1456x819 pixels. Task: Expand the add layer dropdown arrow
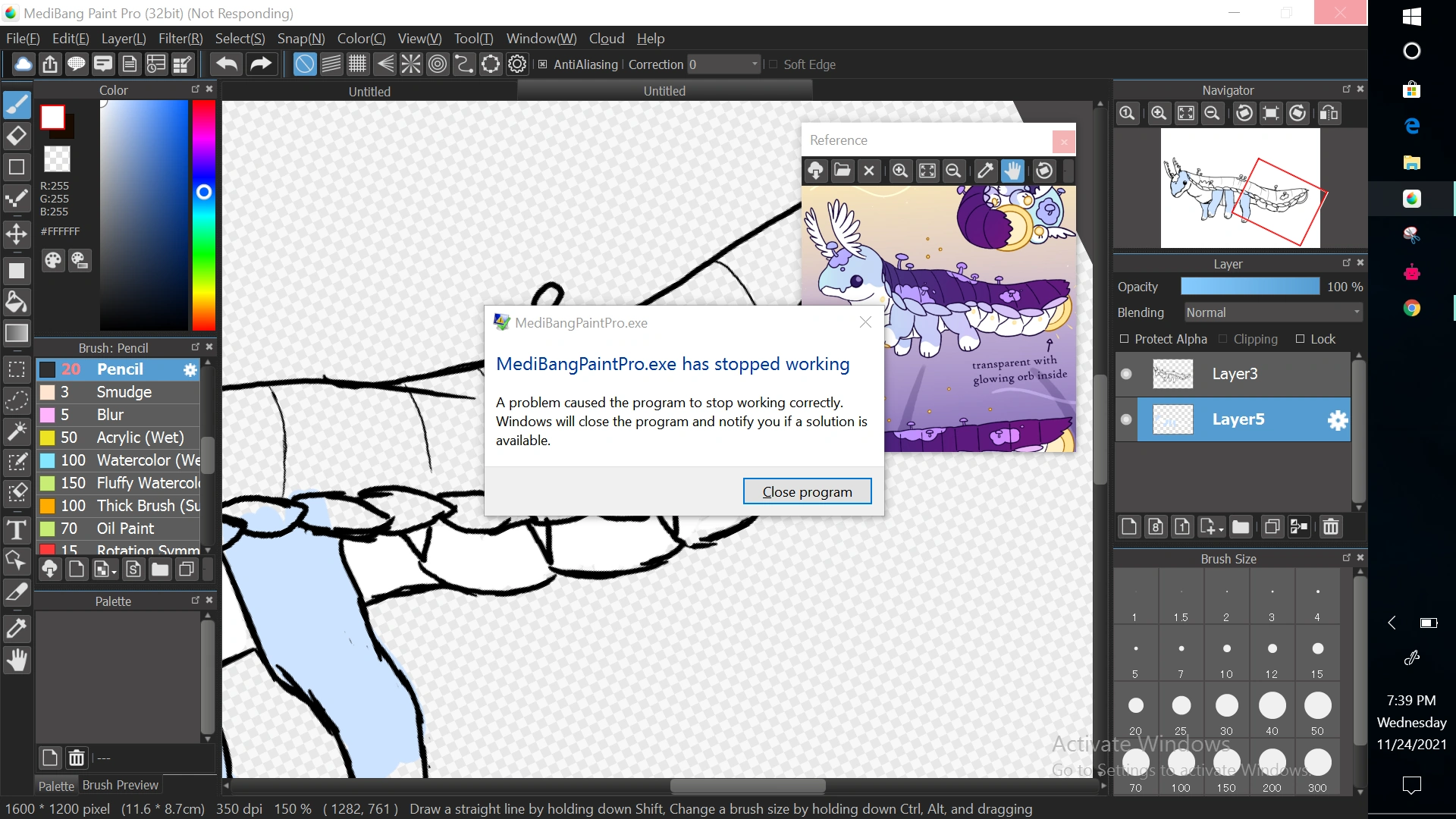pyautogui.click(x=1221, y=530)
